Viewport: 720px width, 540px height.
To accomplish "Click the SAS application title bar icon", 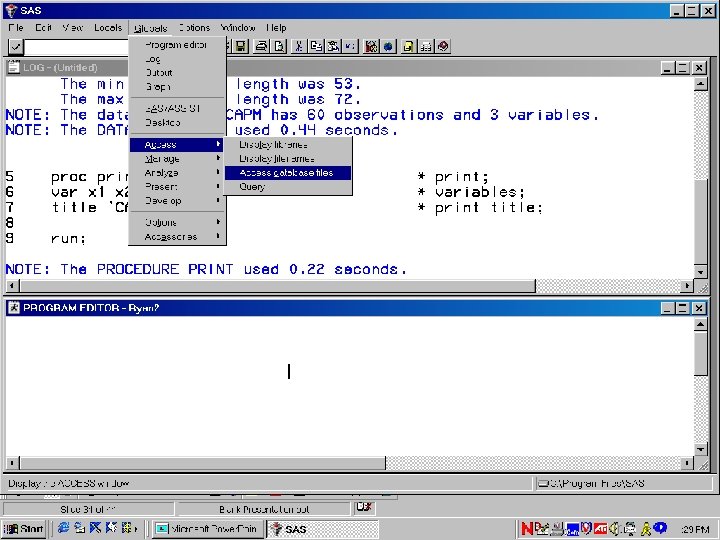I will point(11,10).
